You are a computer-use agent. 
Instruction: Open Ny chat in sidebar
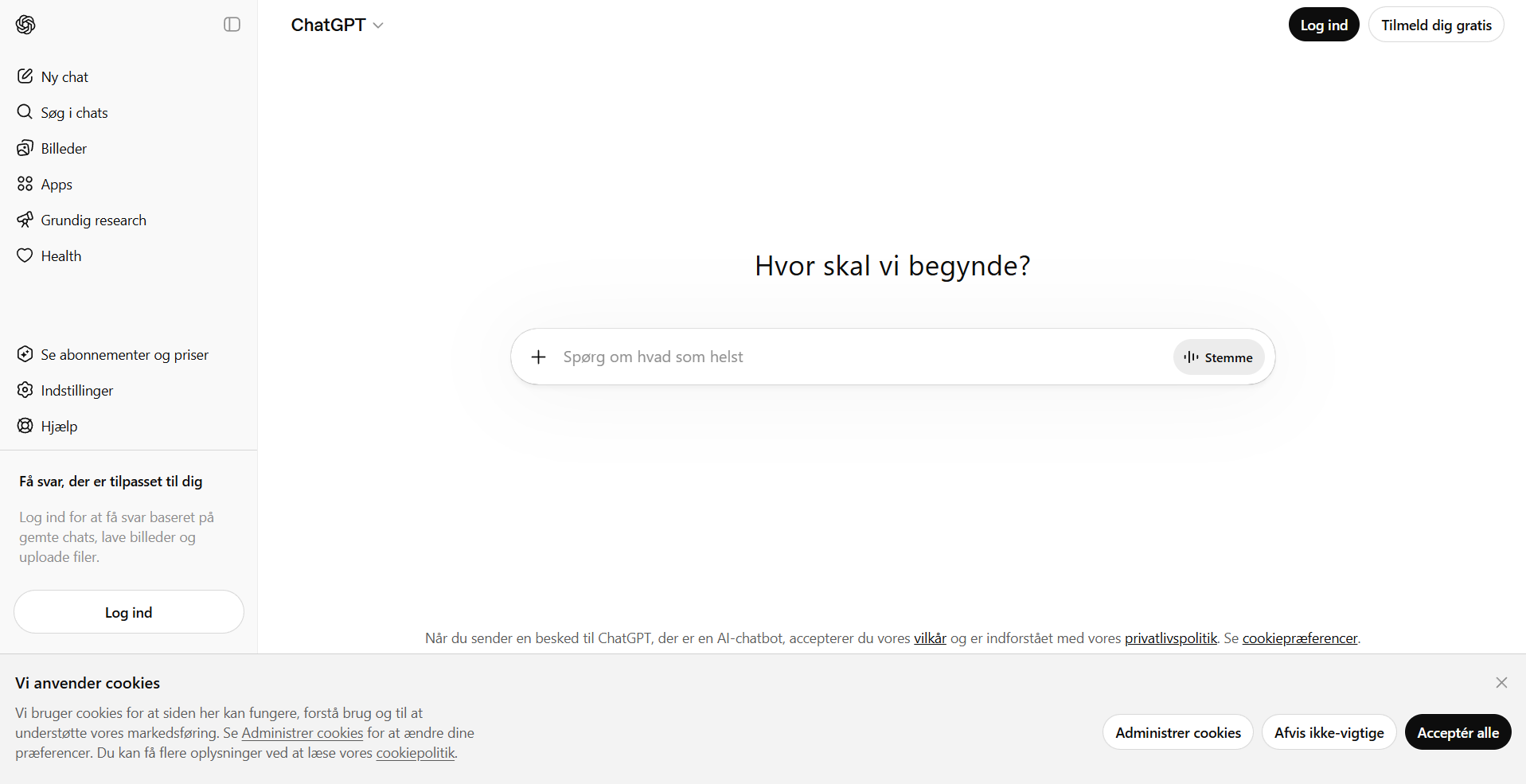point(129,76)
